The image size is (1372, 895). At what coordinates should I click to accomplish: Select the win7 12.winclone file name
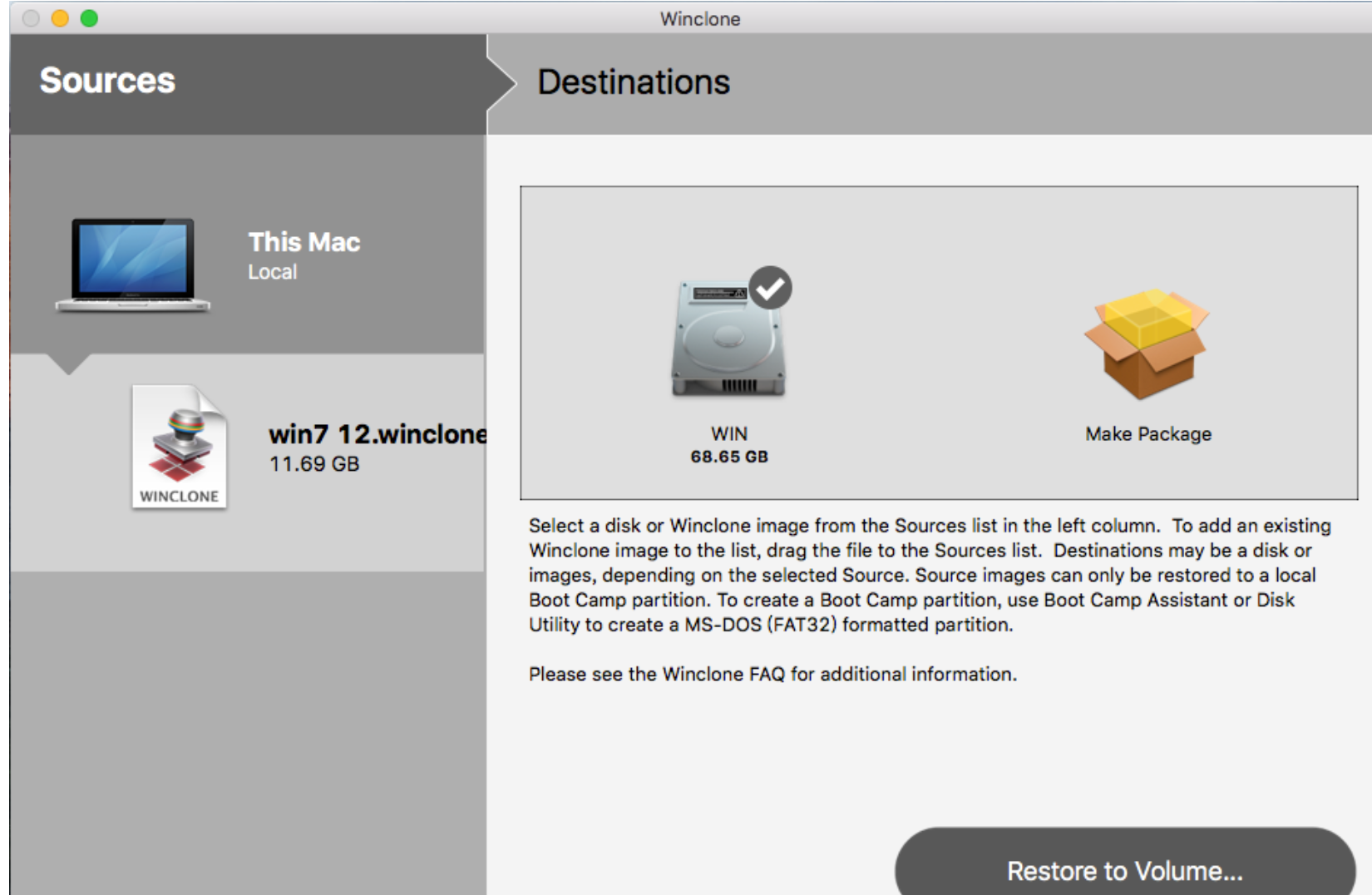point(378,434)
